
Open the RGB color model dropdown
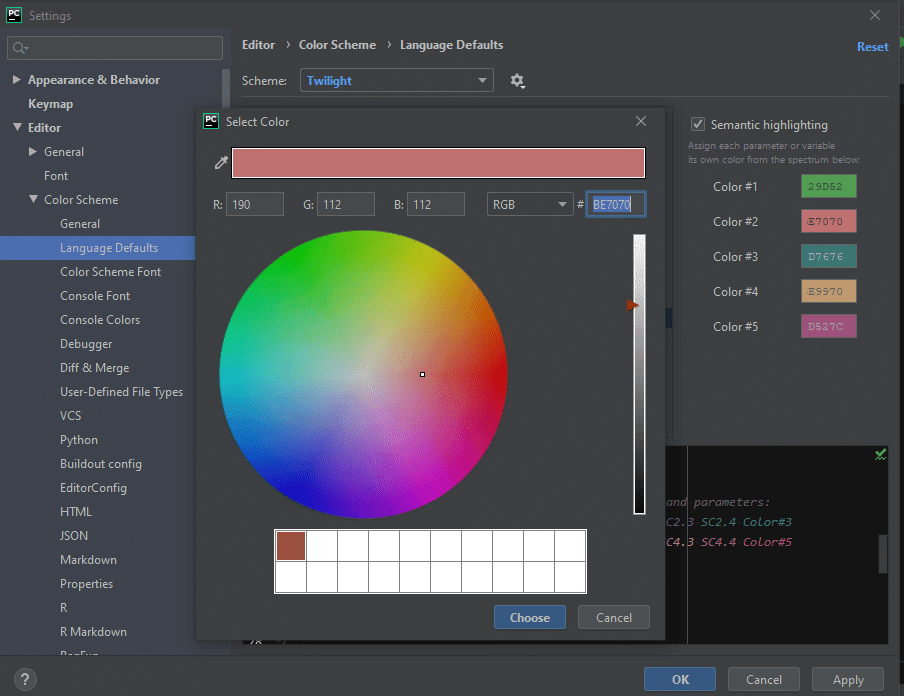click(530, 204)
